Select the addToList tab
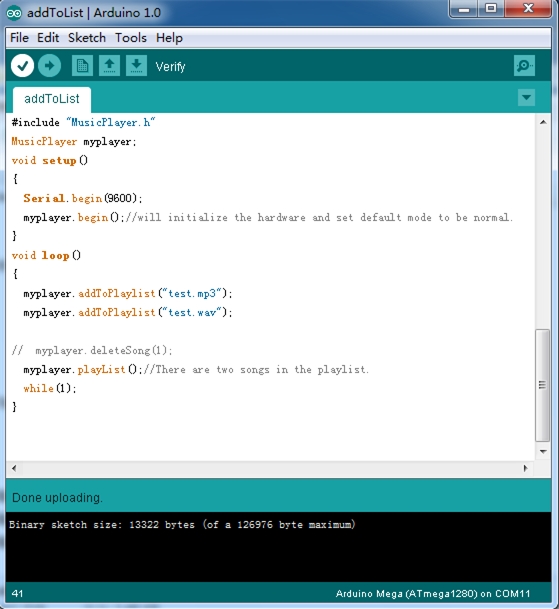The width and height of the screenshot is (559, 609). point(52,99)
